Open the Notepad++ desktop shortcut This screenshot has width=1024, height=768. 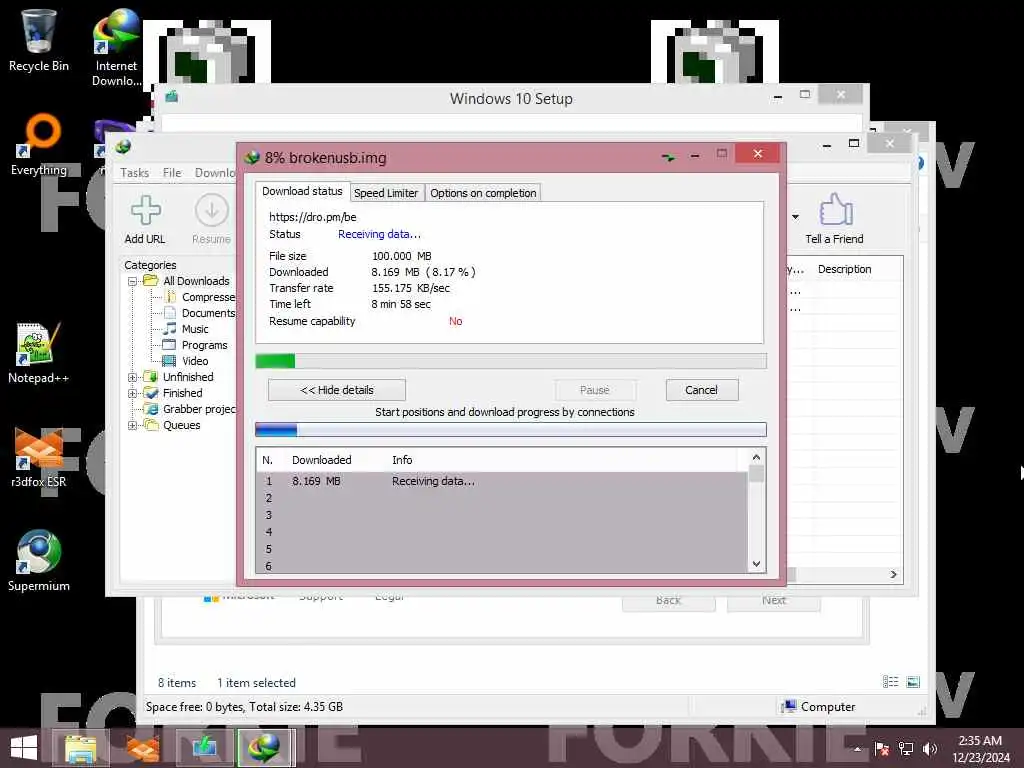point(39,353)
